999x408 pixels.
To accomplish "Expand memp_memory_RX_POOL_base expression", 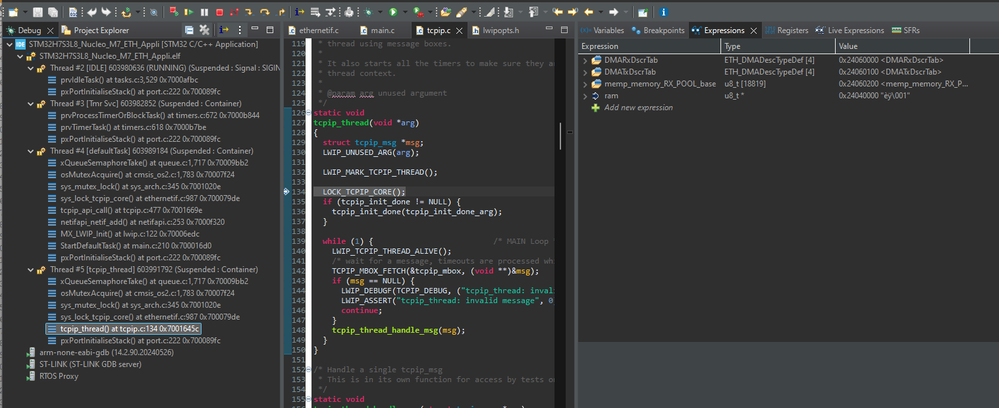I will coord(585,83).
